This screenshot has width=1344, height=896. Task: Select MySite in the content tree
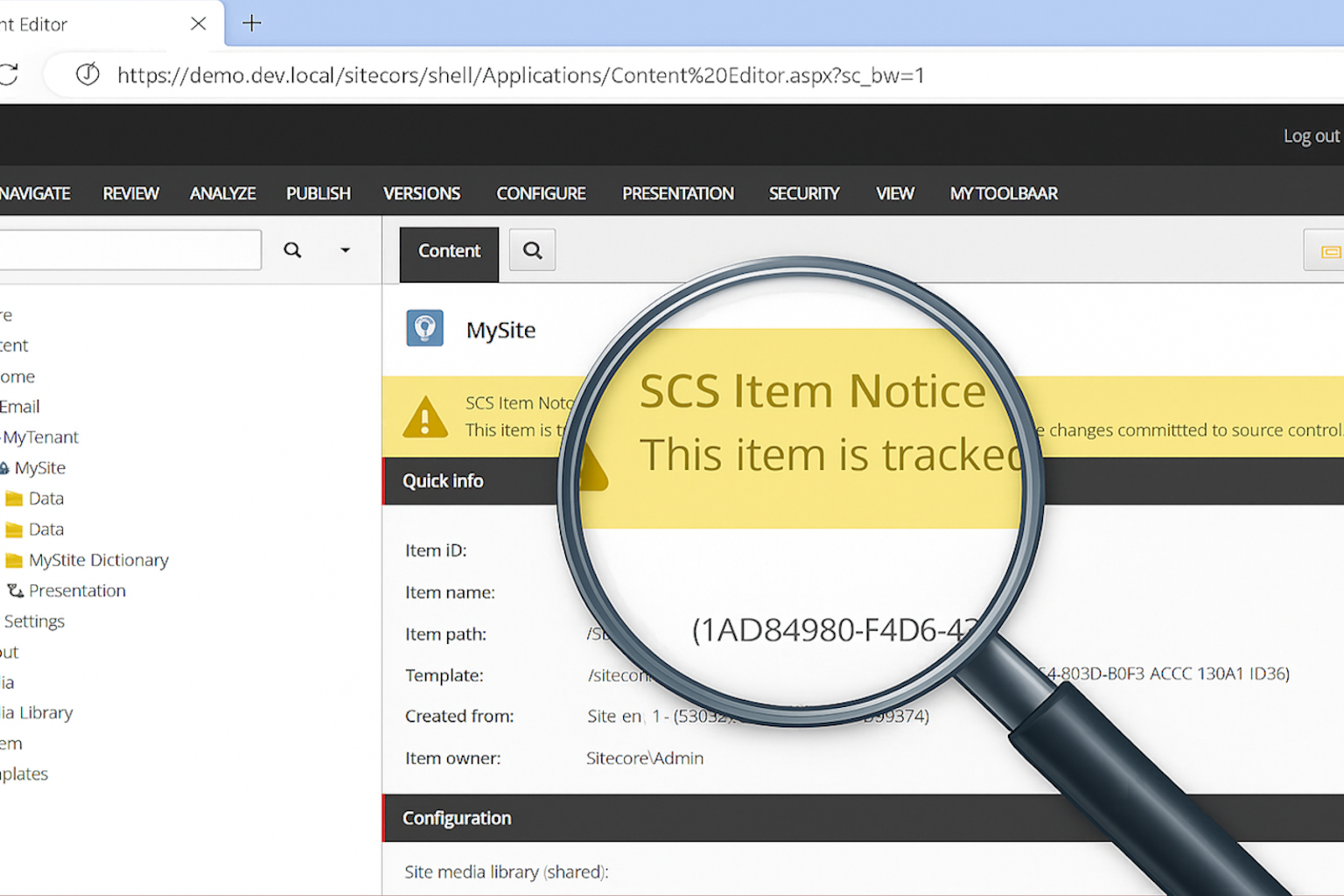coord(39,468)
